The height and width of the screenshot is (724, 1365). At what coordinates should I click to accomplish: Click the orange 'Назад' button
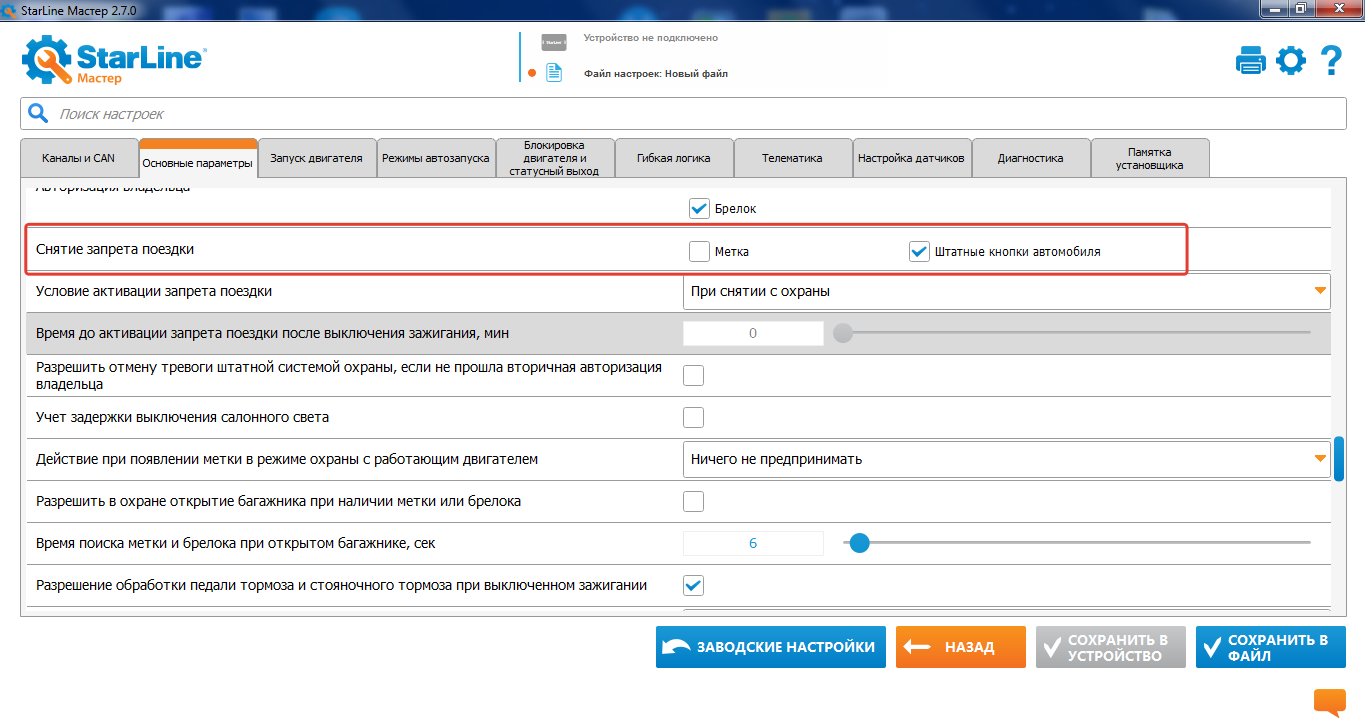pos(961,647)
